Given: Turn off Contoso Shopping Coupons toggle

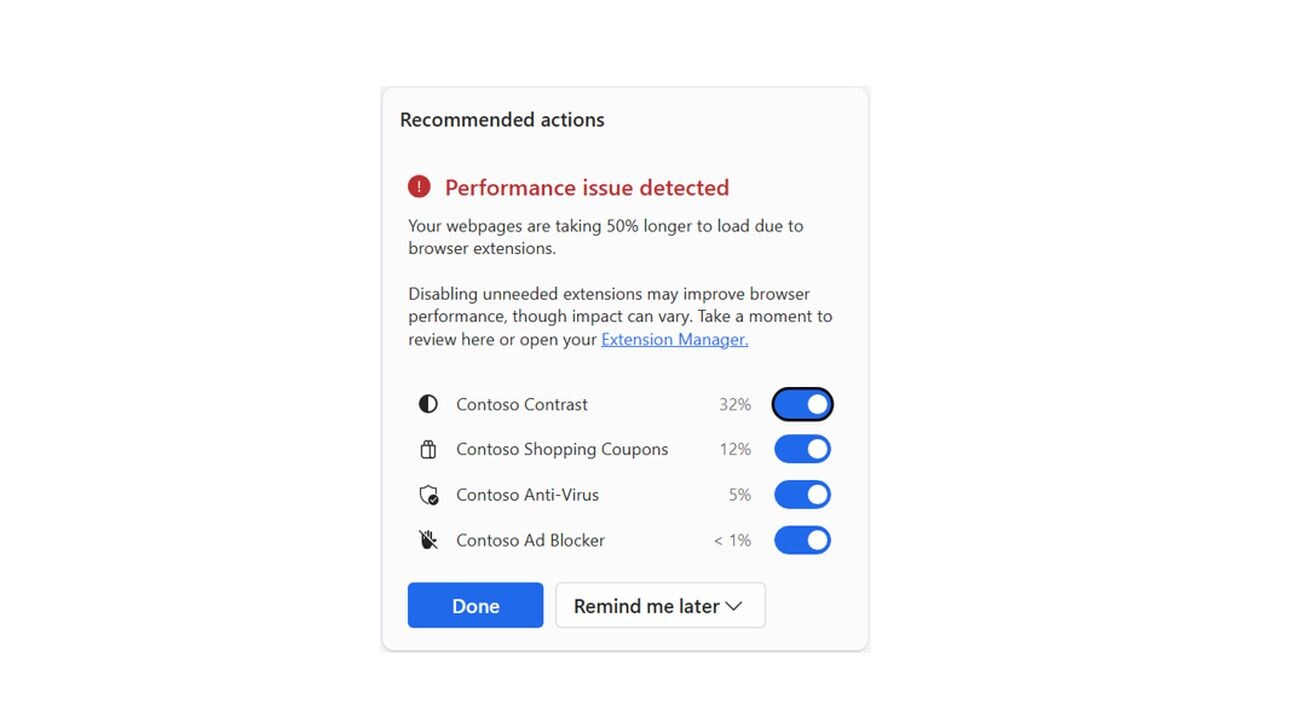Looking at the screenshot, I should [x=802, y=449].
